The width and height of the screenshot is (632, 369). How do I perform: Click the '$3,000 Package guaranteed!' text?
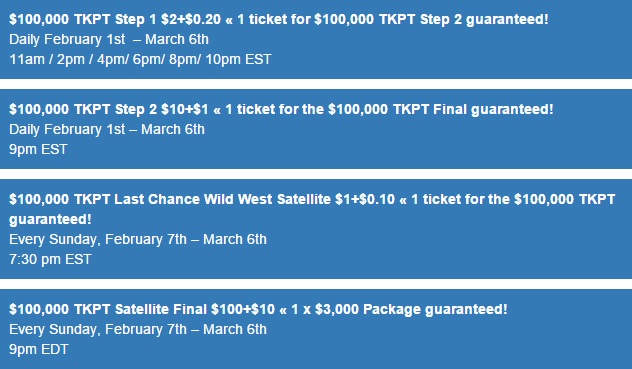click(411, 309)
